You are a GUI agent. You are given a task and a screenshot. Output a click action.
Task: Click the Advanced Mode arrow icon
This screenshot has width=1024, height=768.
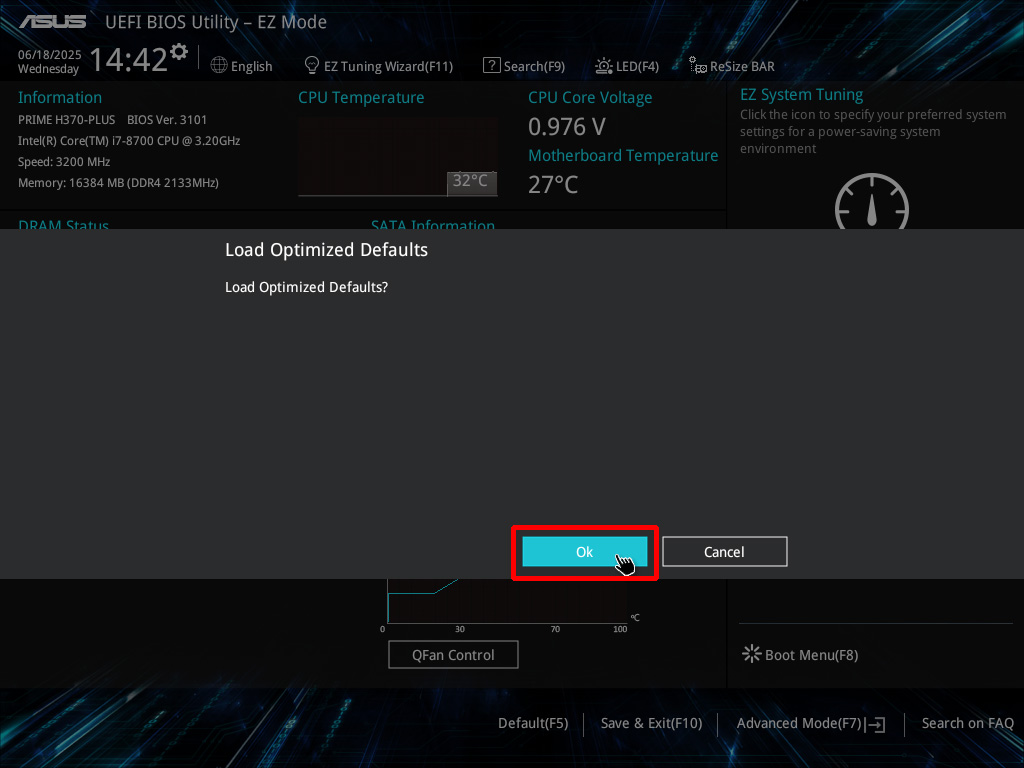tap(875, 724)
